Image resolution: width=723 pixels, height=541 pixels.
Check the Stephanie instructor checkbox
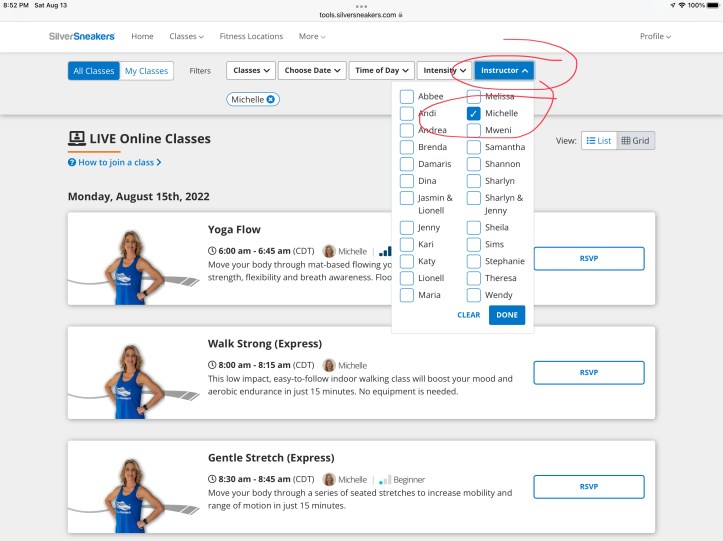click(474, 261)
